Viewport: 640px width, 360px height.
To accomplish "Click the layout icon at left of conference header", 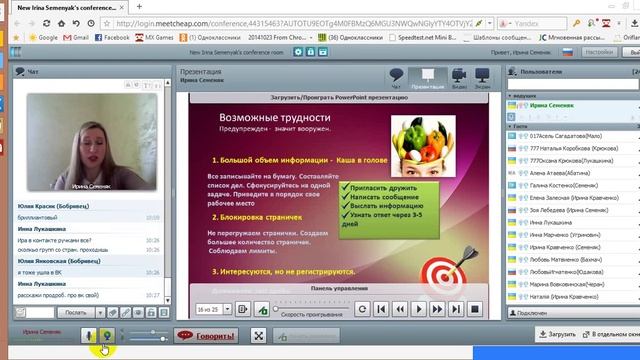I will [16, 52].
